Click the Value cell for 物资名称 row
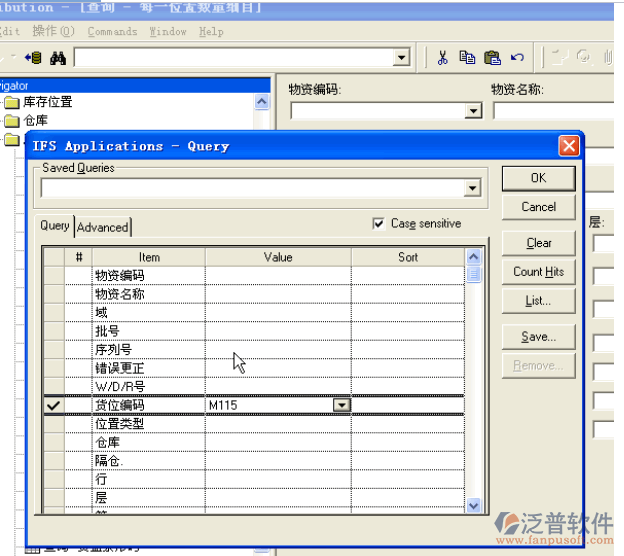624x556 pixels. (278, 294)
